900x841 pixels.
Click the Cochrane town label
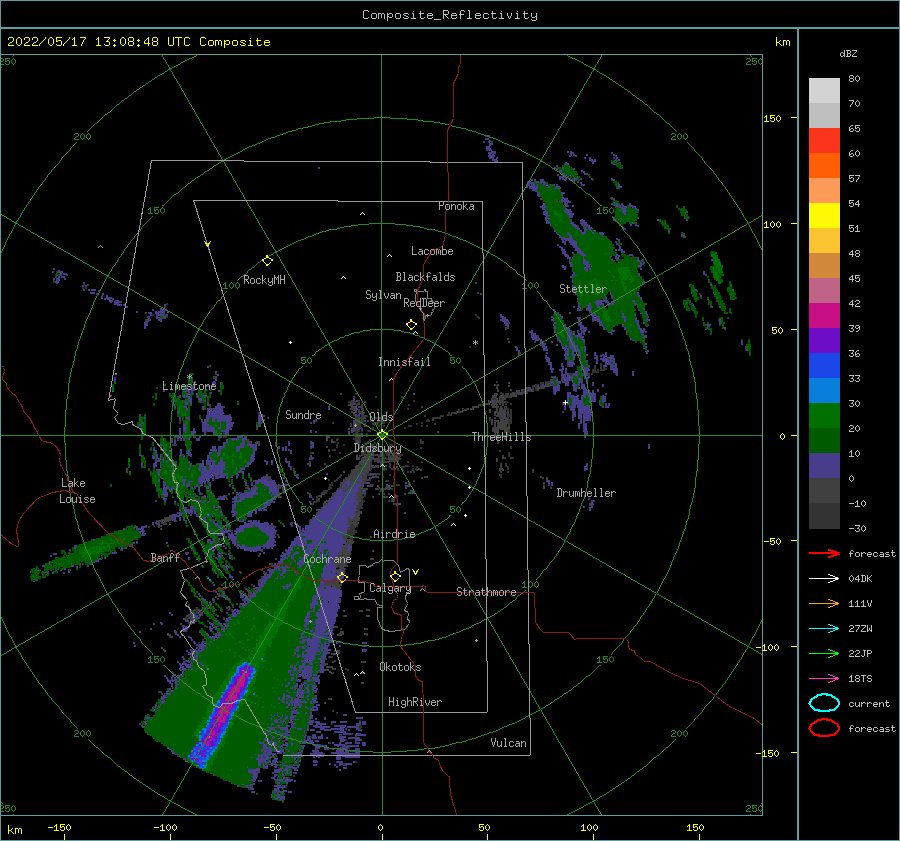[327, 559]
